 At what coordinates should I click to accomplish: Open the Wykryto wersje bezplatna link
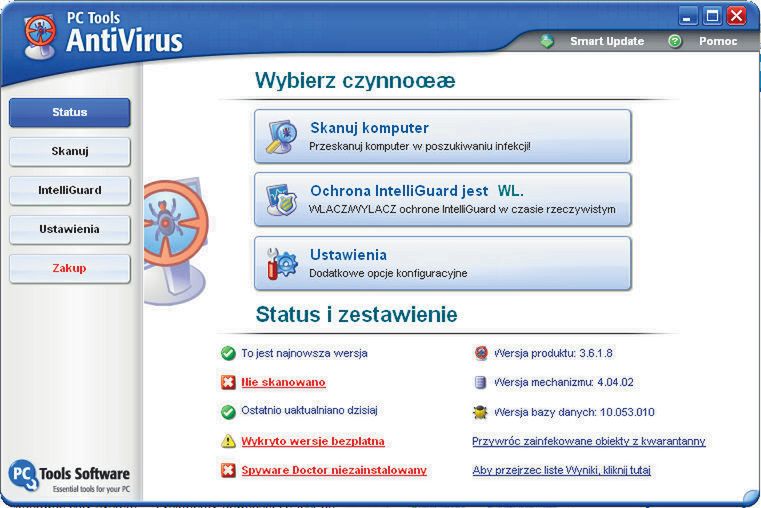coord(313,441)
